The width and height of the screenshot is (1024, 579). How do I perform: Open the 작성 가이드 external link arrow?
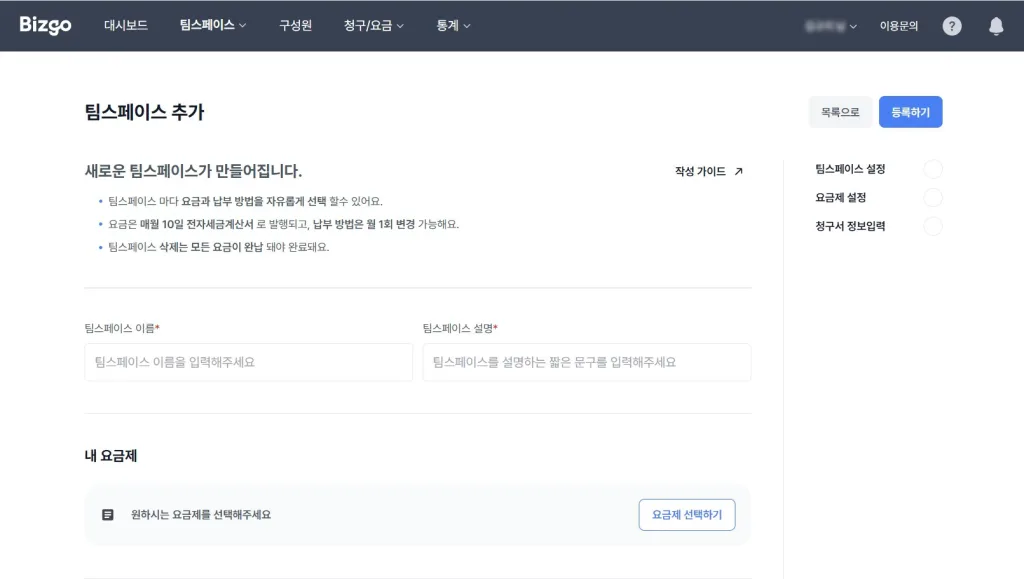(x=737, y=171)
